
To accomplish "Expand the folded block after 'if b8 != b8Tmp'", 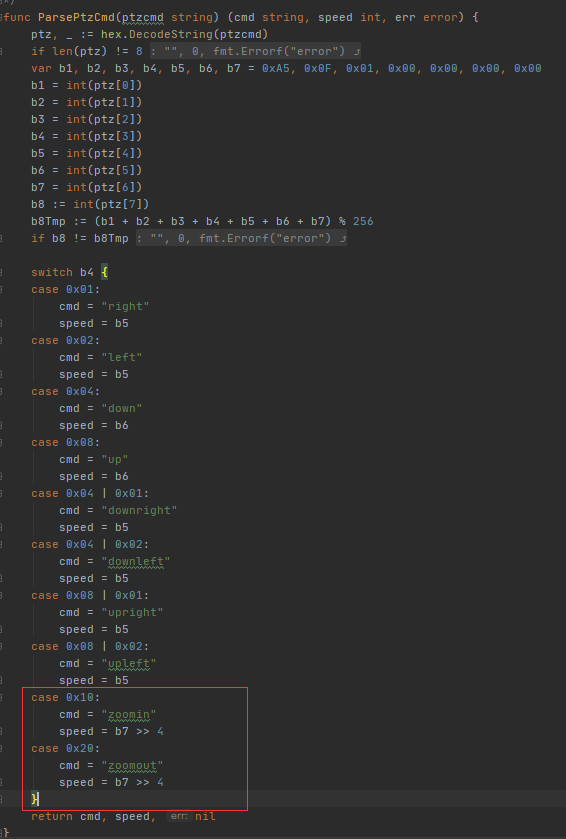I will point(241,238).
